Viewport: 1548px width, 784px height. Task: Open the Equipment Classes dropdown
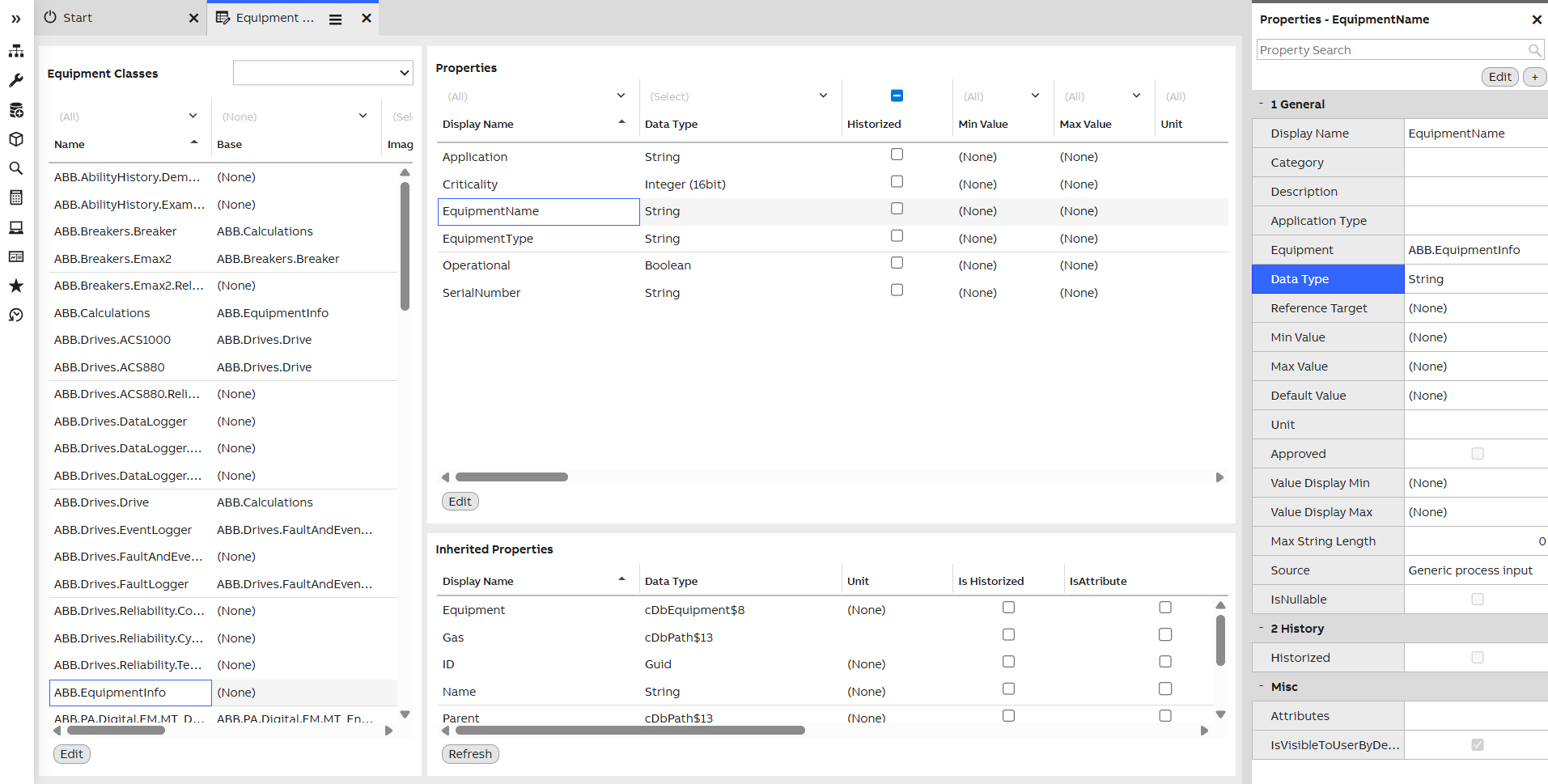click(323, 73)
